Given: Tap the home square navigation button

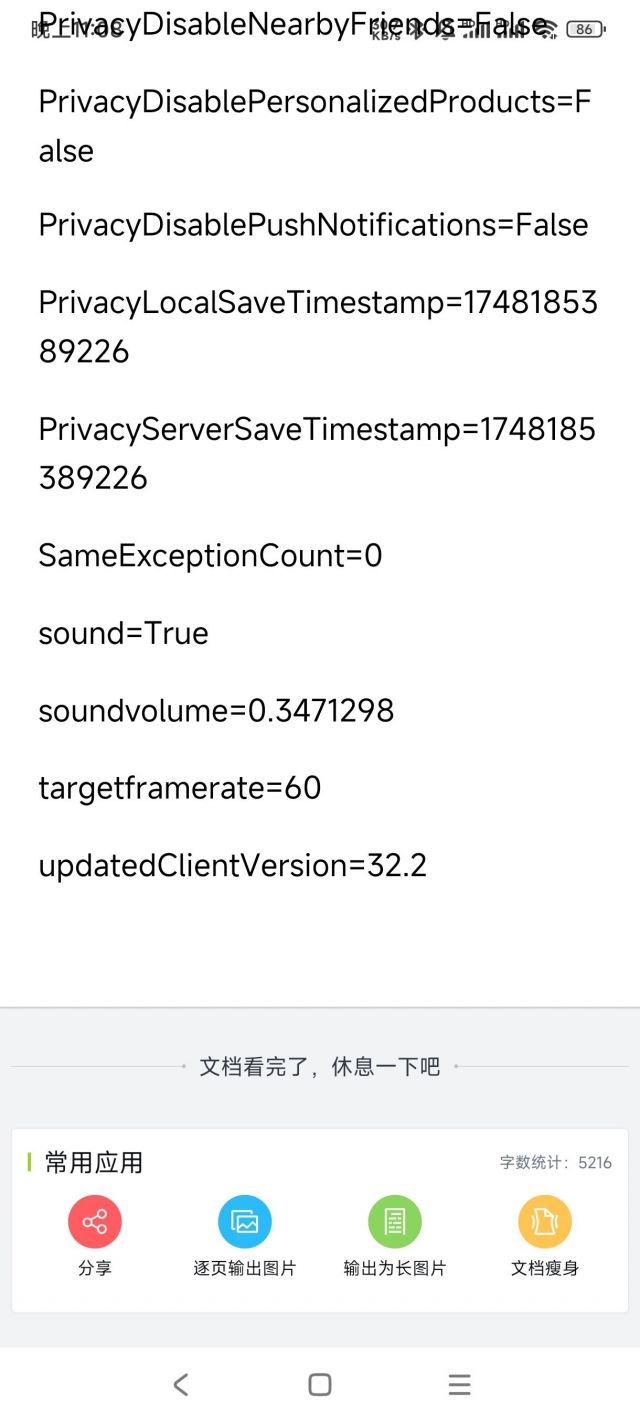Looking at the screenshot, I should pyautogui.click(x=320, y=1384).
